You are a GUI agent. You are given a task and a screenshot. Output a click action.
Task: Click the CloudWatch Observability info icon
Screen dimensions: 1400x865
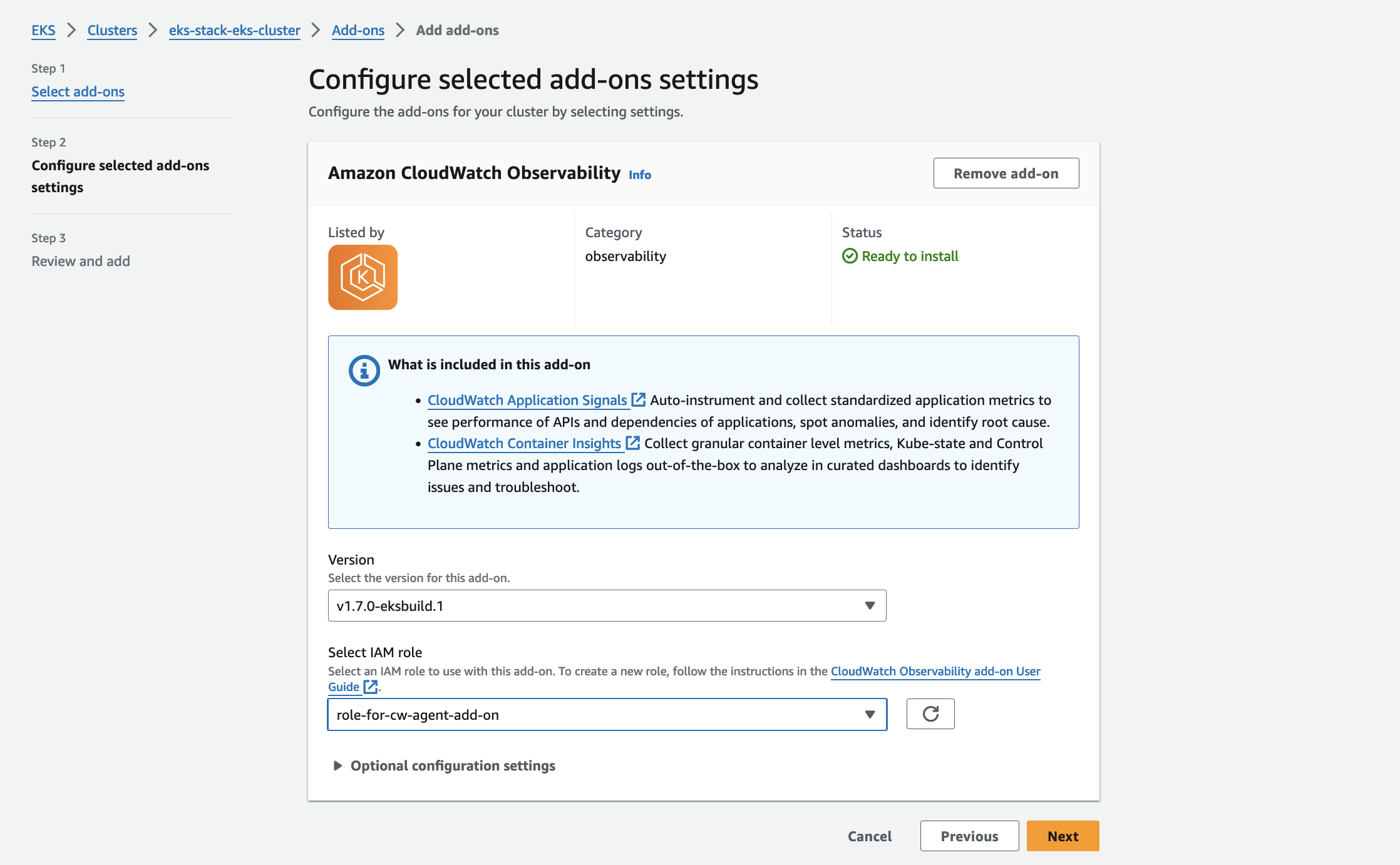click(x=640, y=175)
